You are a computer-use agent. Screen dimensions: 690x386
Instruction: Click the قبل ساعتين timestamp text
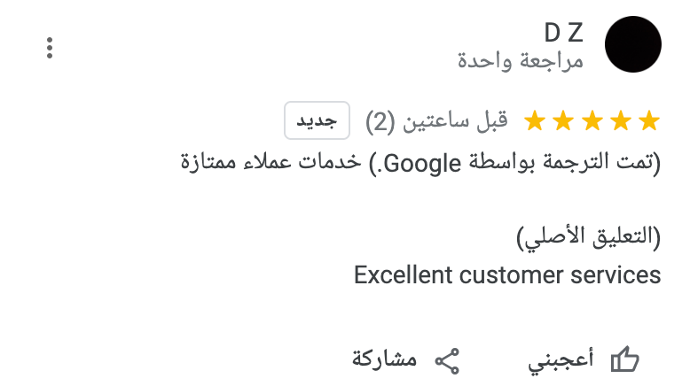click(455, 121)
